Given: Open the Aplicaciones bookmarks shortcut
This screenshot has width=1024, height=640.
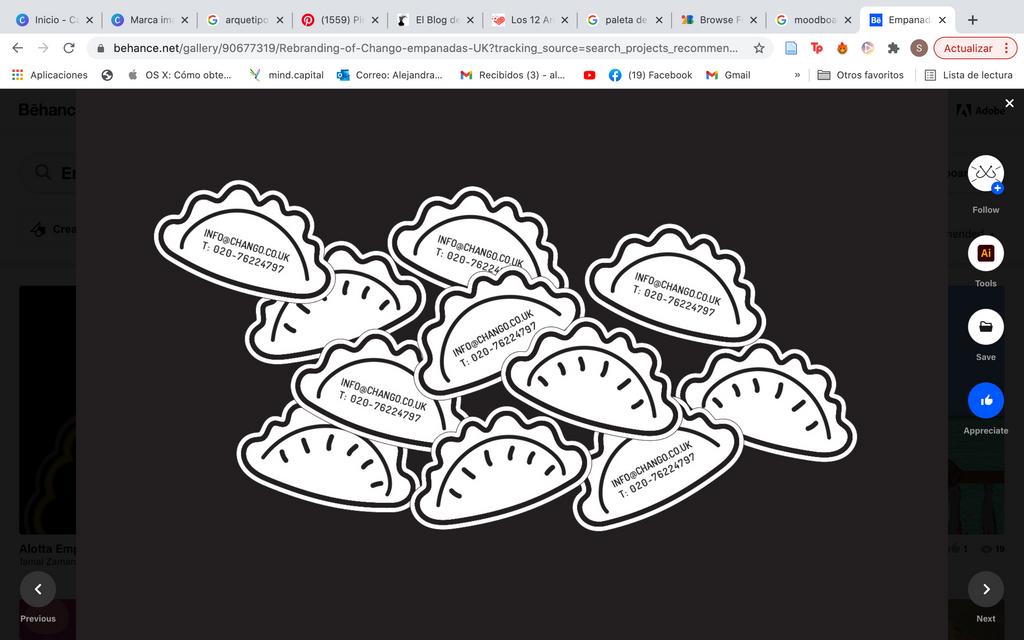Looking at the screenshot, I should coord(50,75).
